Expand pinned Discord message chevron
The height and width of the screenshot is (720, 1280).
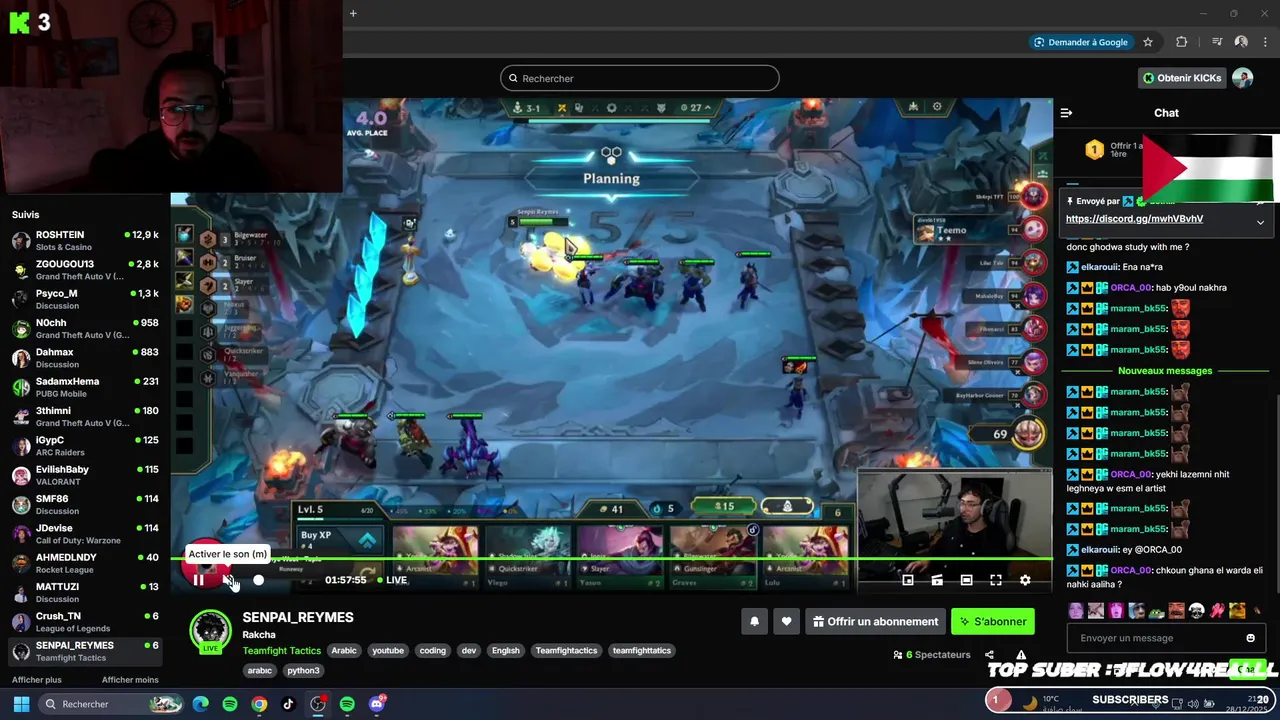[x=1260, y=222]
